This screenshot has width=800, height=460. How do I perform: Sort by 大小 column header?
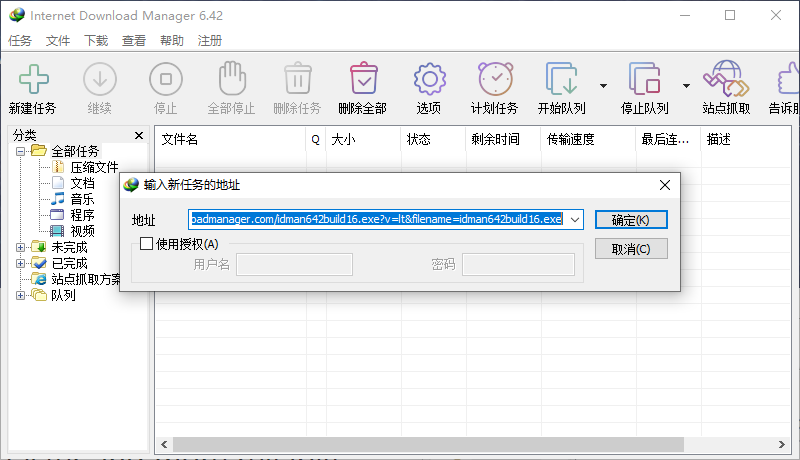point(363,139)
